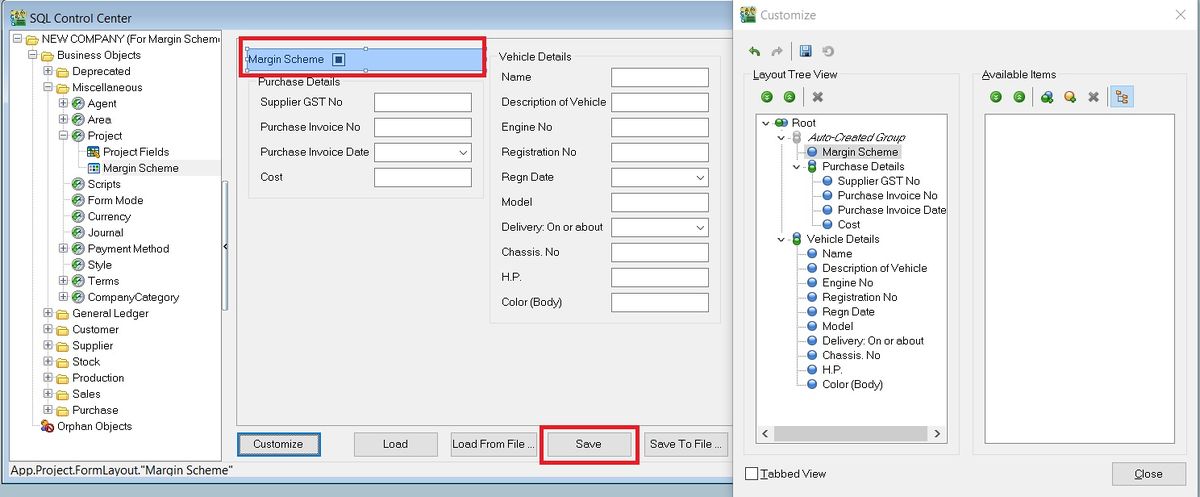Screen dimensions: 1200x497
Task: Click the Save button
Action: coord(588,444)
